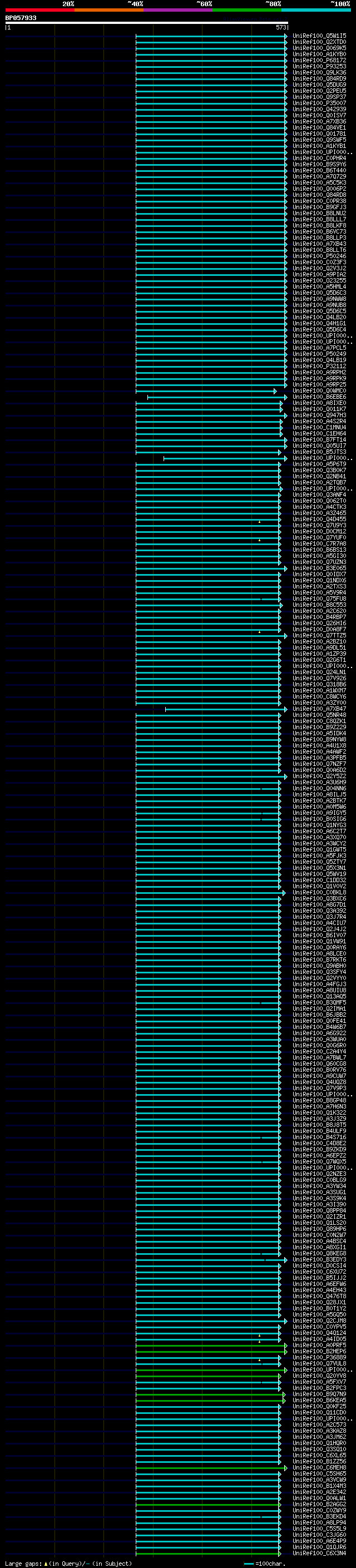Select hit UniRef100_D0A8F7
356x1568 pixels.
[319, 630]
